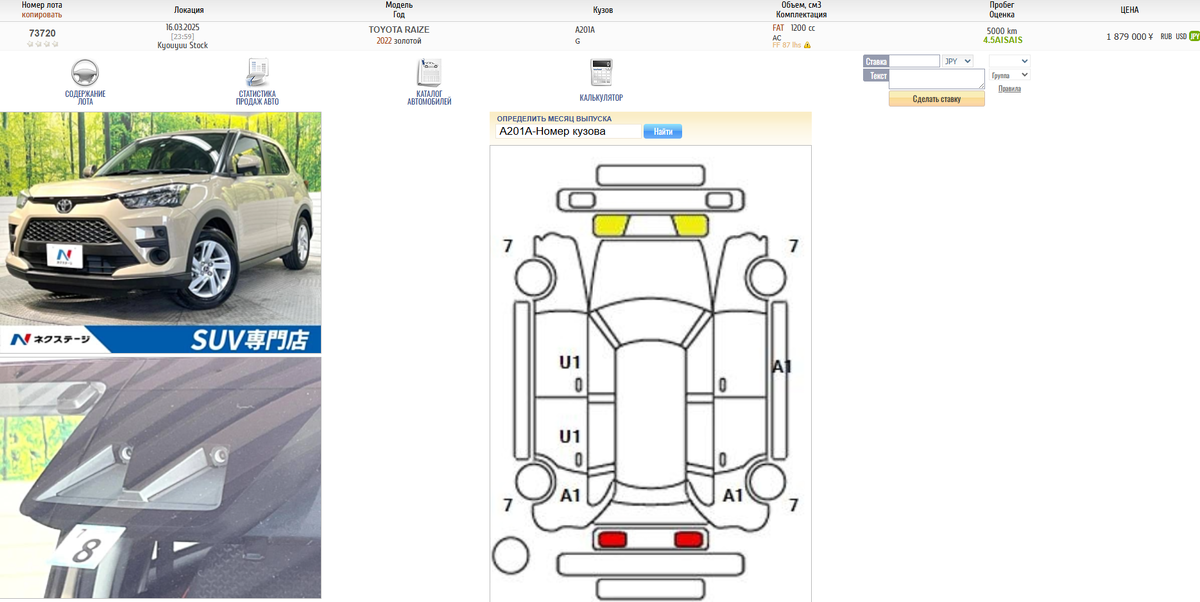Viewport: 1200px width, 602px height.
Task: Click the КАЛЬКУЛЯТОР caption
Action: coord(601,98)
